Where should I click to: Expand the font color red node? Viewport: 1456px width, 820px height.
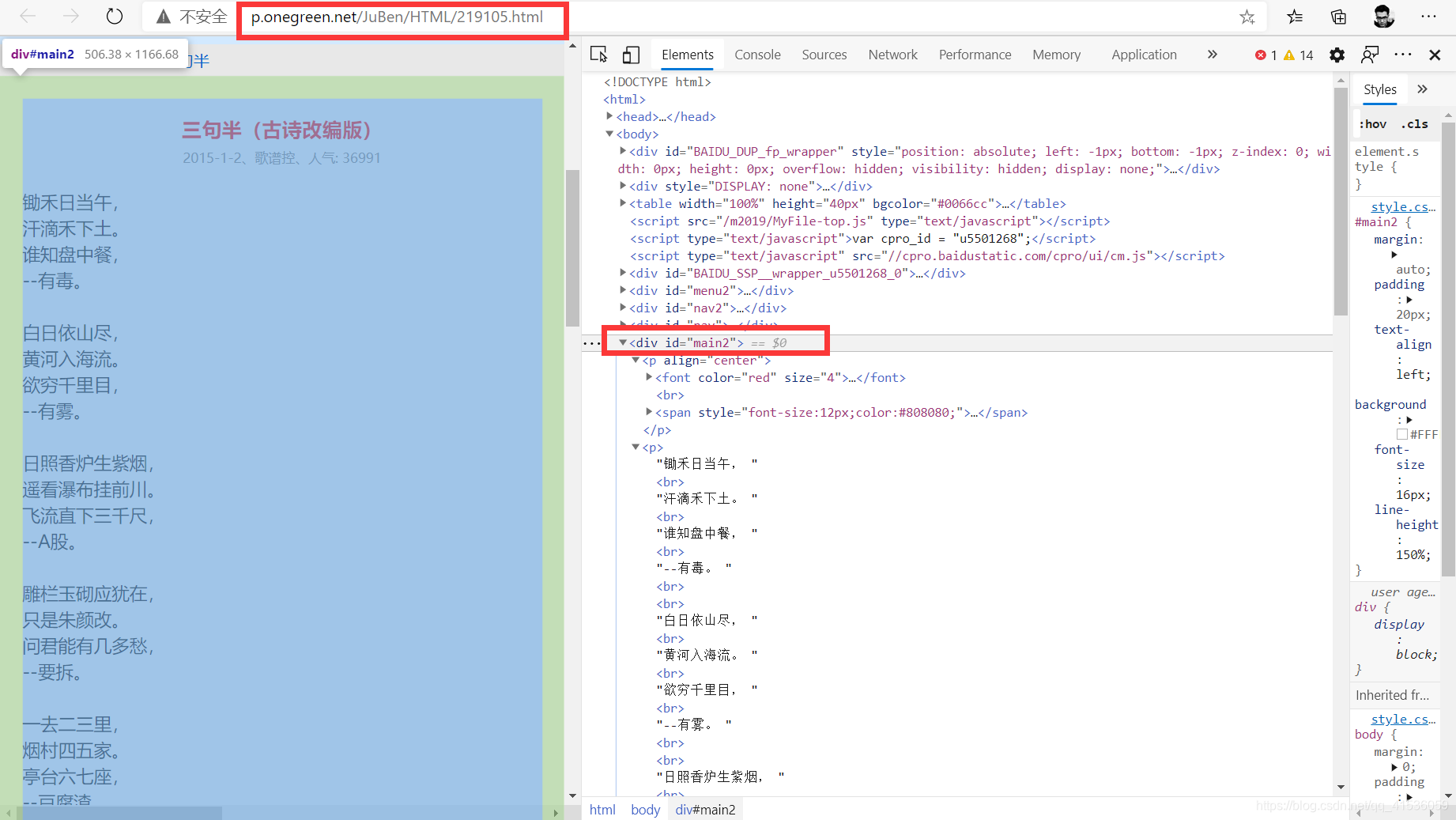[649, 377]
